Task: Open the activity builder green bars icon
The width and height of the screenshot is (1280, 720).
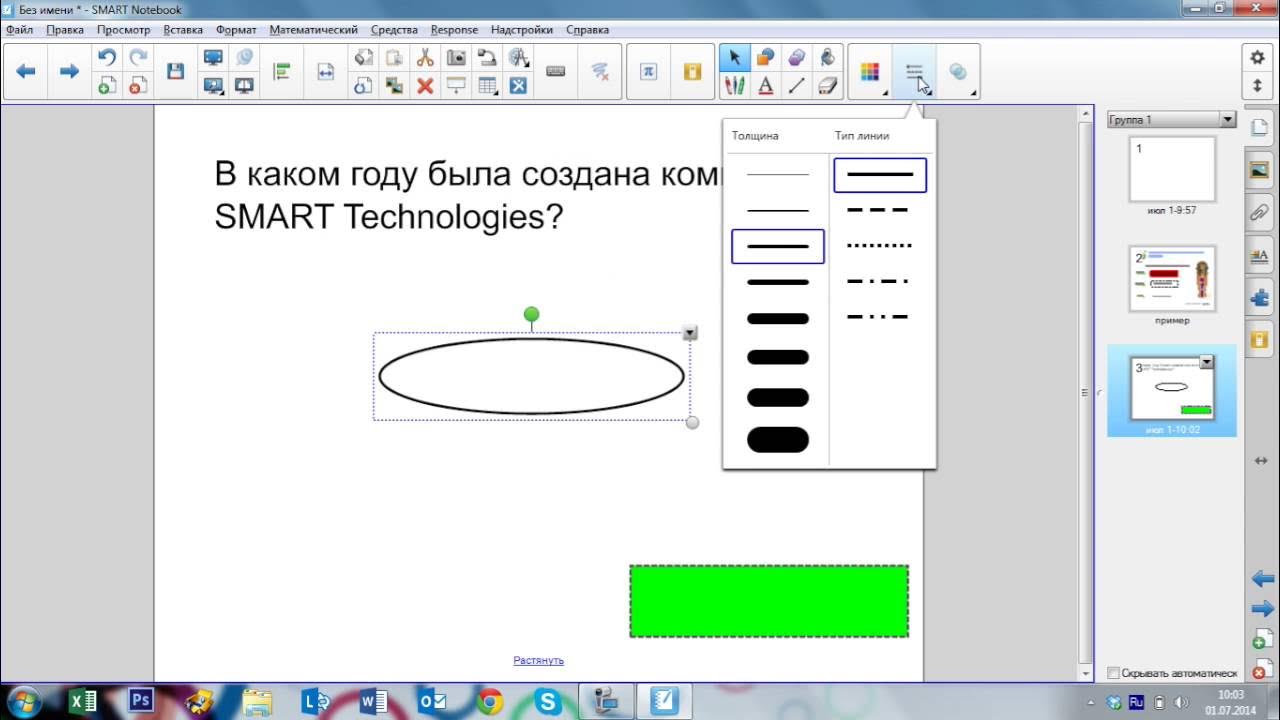Action: [282, 71]
